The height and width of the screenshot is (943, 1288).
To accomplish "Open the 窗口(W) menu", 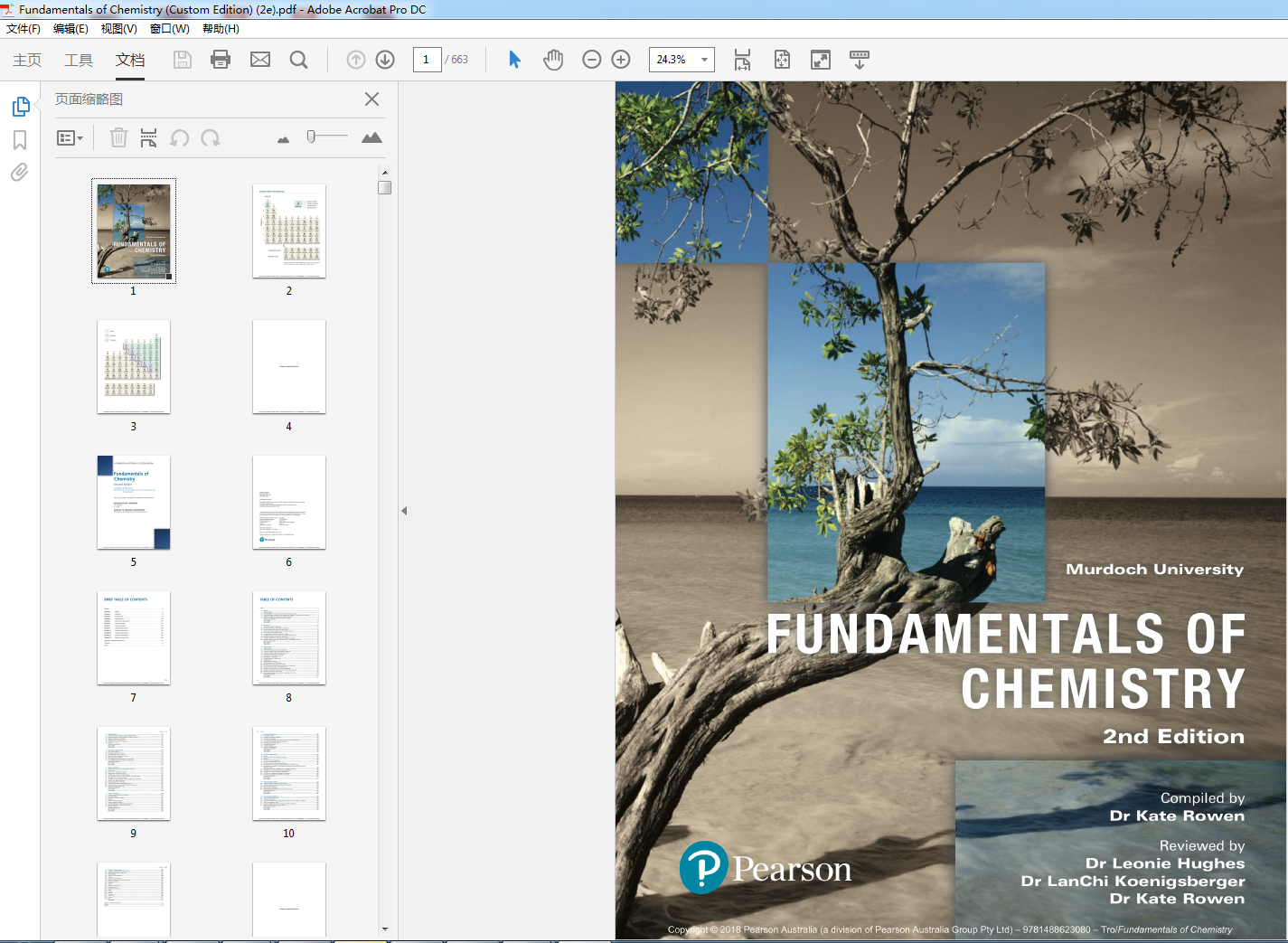I will click(170, 29).
